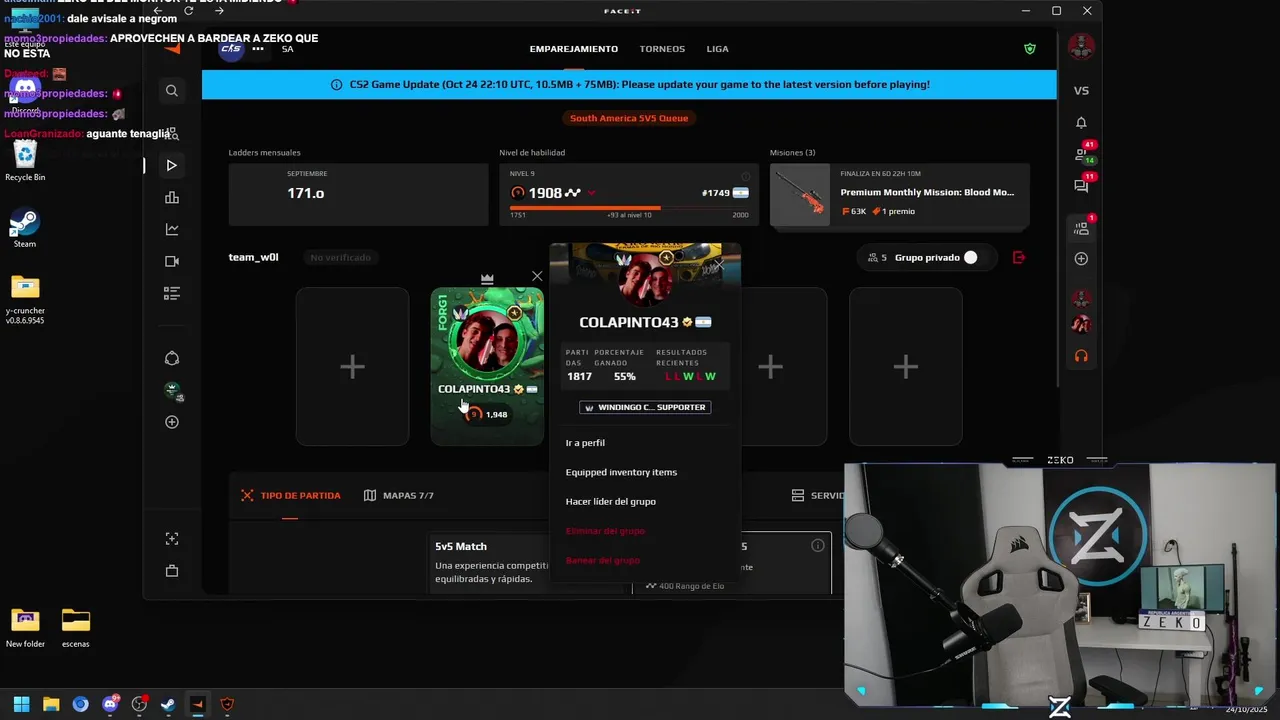The width and height of the screenshot is (1280, 720).
Task: Open the Recycle Bin desktop icon
Action: point(25,160)
